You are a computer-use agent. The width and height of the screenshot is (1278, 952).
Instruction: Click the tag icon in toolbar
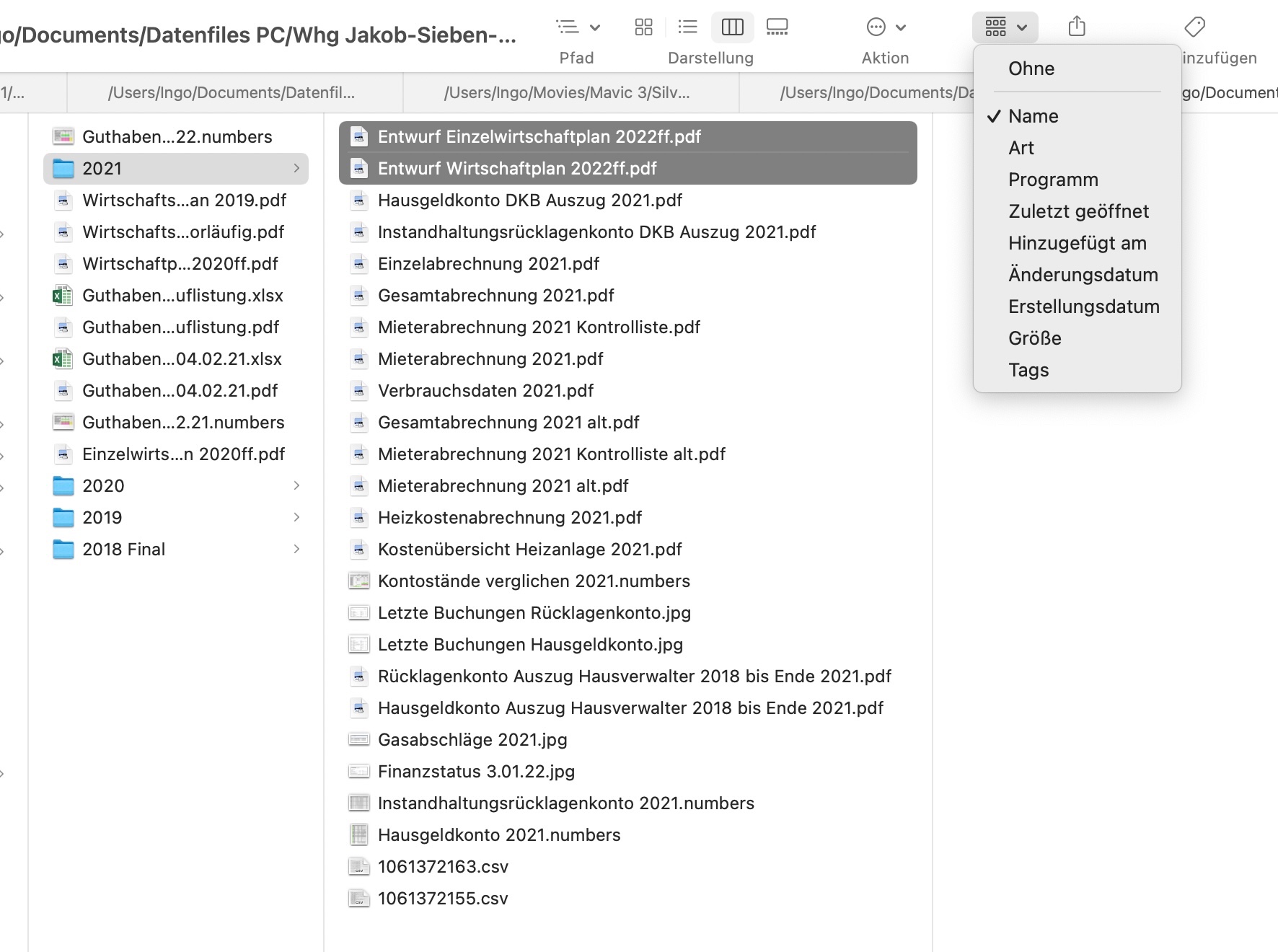click(x=1194, y=27)
